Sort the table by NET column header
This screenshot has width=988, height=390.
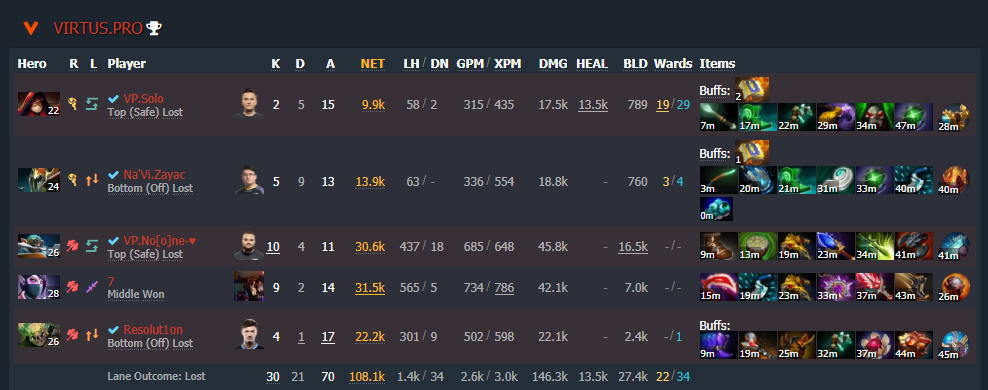point(372,64)
